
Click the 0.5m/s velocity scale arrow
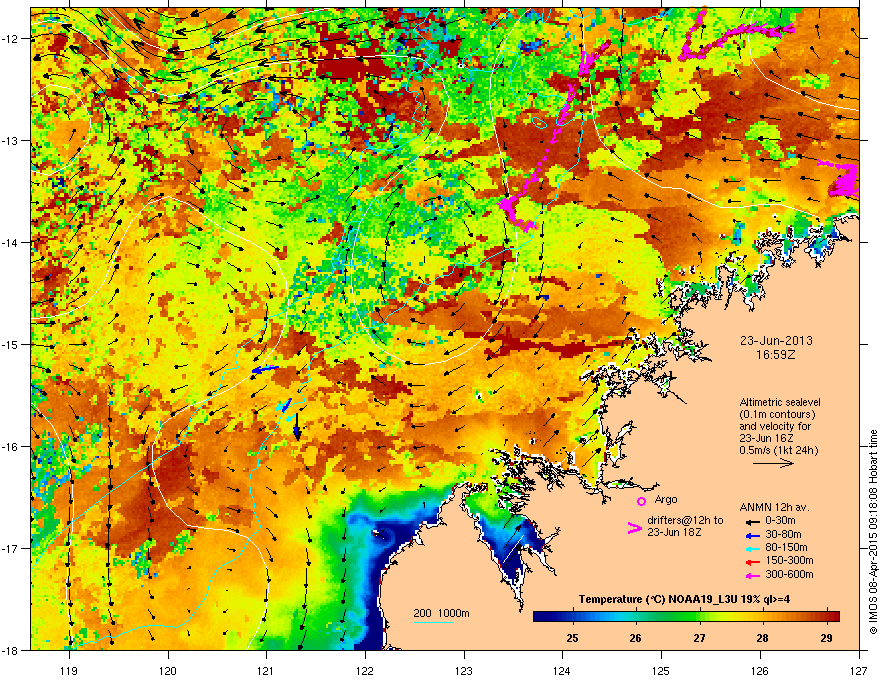773,463
